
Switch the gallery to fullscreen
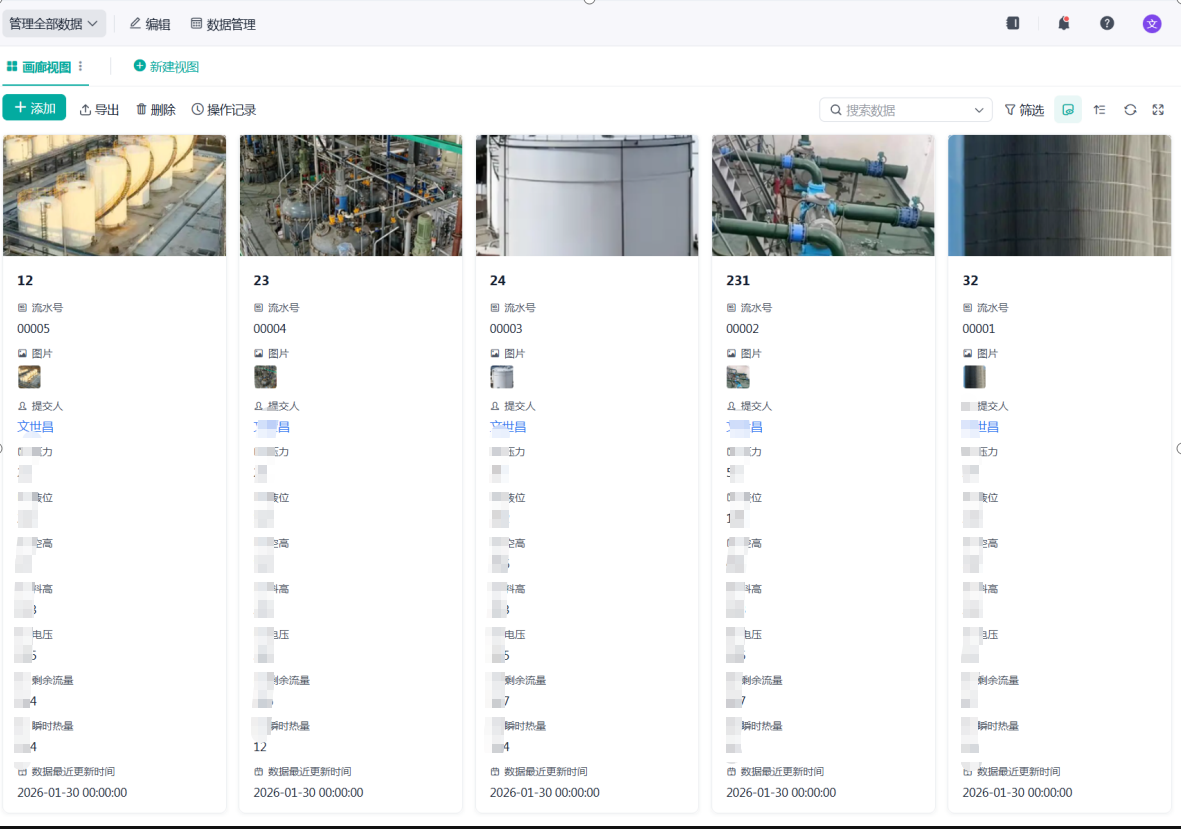(1158, 110)
